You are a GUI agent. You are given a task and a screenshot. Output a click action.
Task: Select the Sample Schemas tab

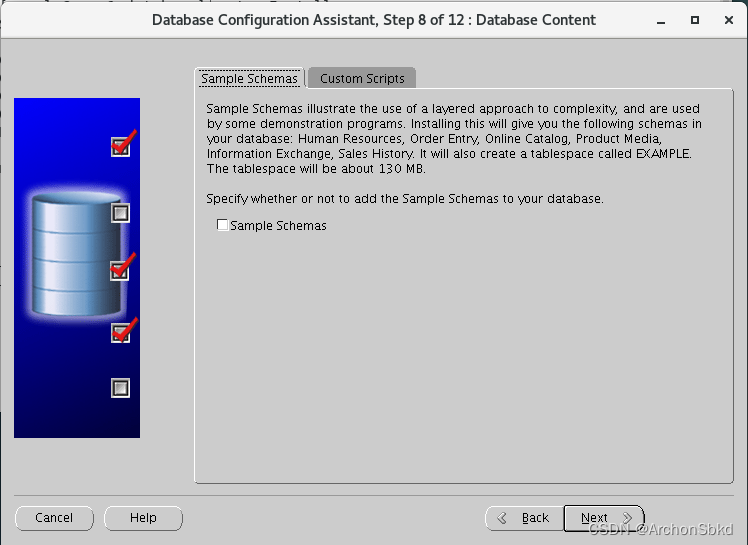[x=249, y=78]
